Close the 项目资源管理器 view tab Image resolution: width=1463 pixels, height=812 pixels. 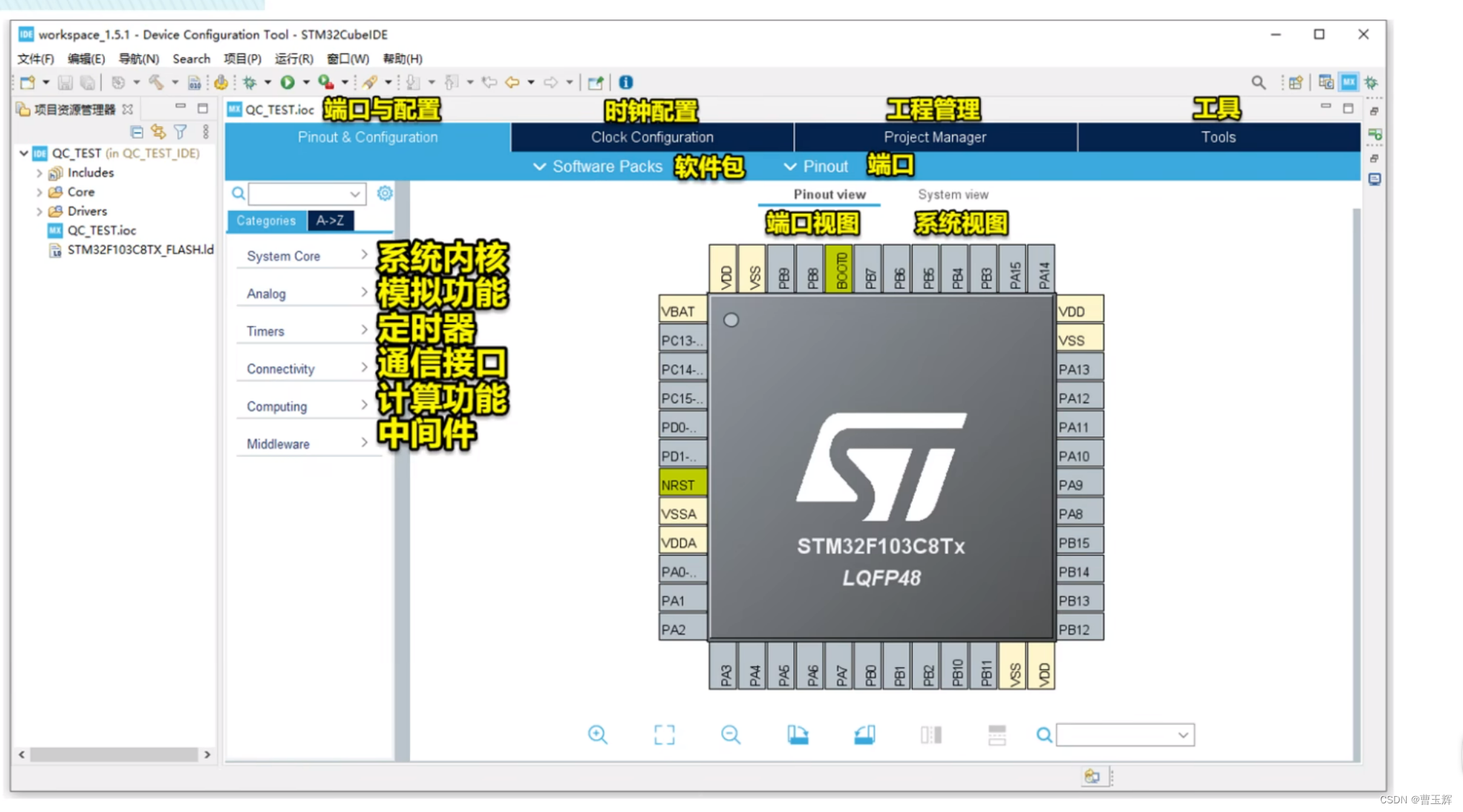[x=128, y=109]
